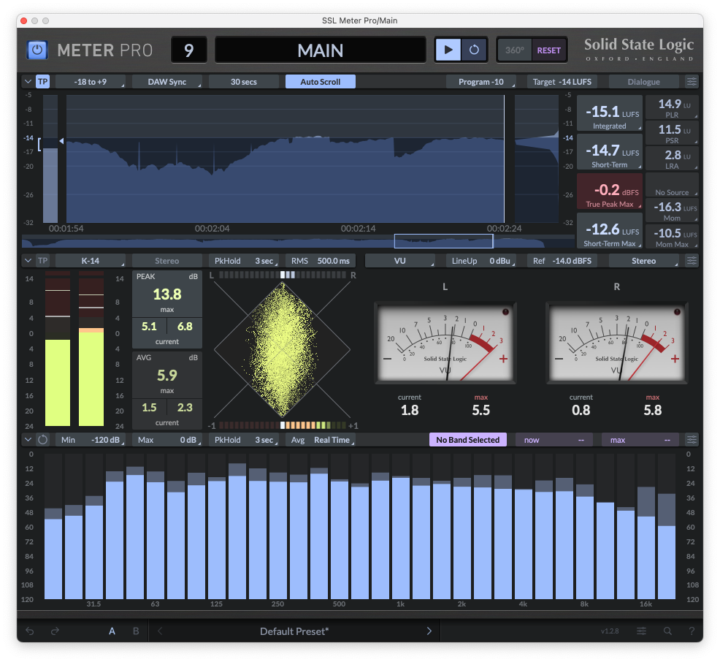Image resolution: width=720 pixels, height=662 pixels.
Task: Toggle the Dialogue button
Action: pyautogui.click(x=643, y=82)
